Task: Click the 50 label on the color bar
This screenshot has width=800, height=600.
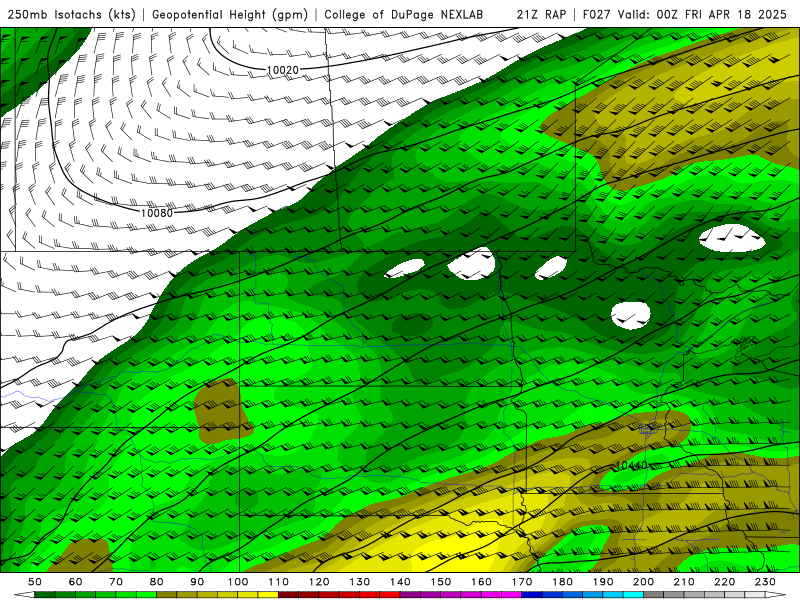Action: pyautogui.click(x=35, y=582)
